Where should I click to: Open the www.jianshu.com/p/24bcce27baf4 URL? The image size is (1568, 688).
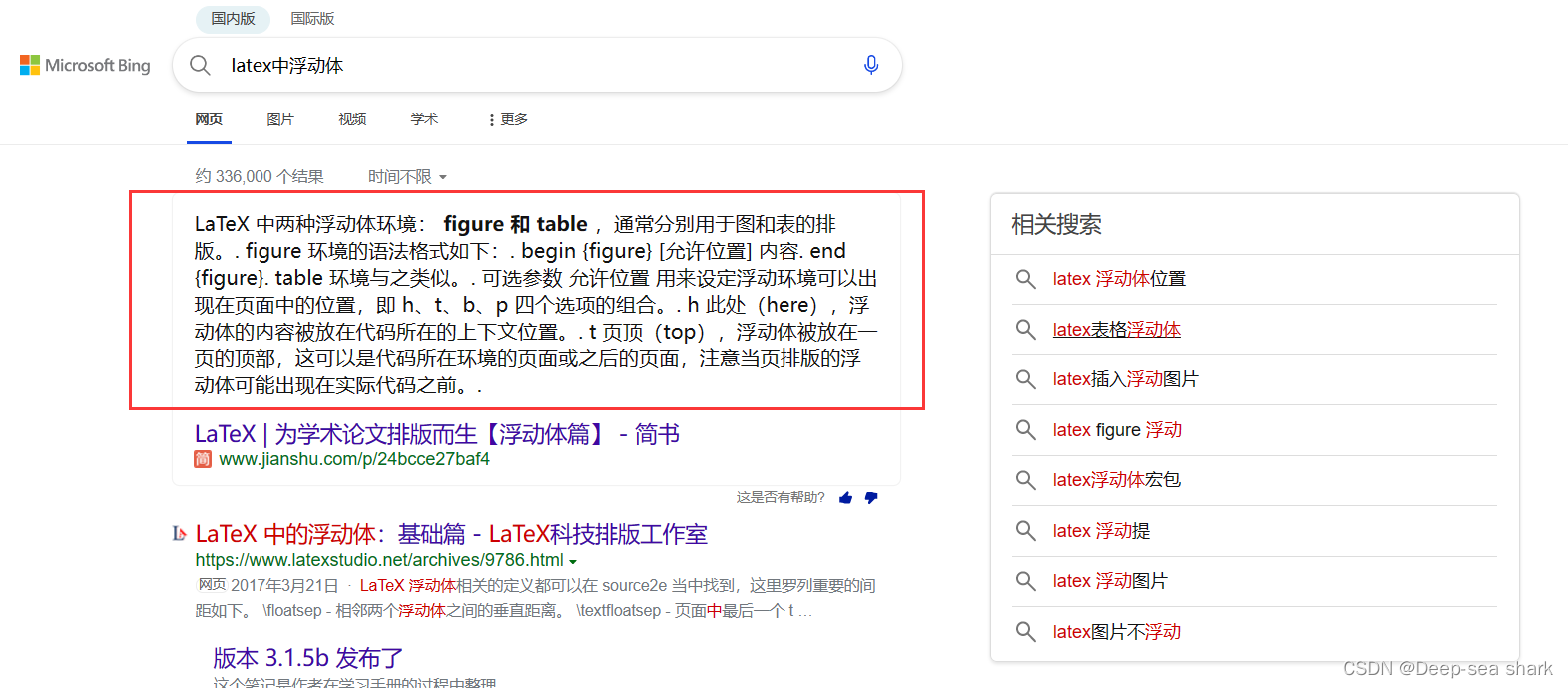354,459
